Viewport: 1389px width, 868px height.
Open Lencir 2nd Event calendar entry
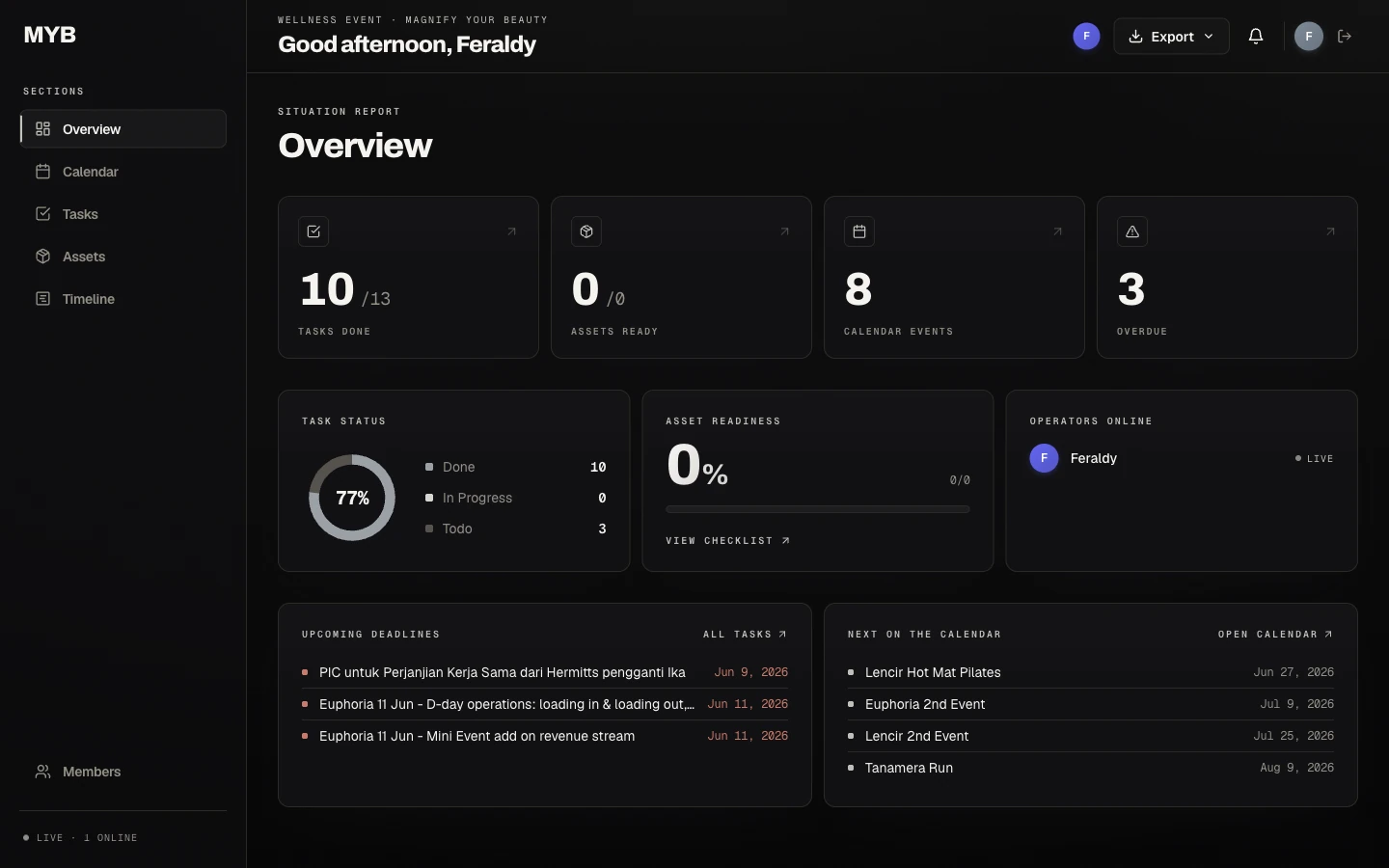(1091, 736)
